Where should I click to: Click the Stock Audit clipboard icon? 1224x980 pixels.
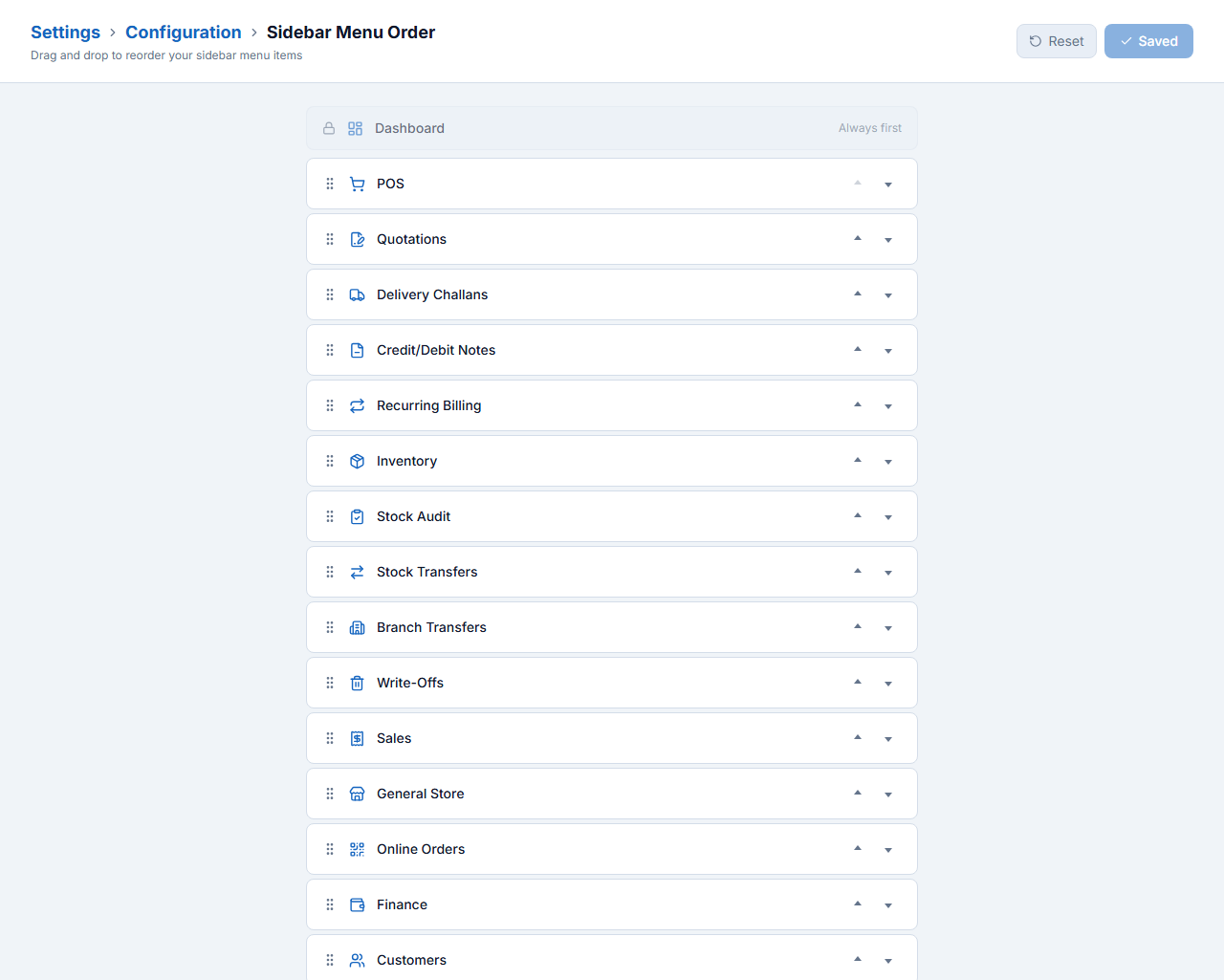click(357, 516)
